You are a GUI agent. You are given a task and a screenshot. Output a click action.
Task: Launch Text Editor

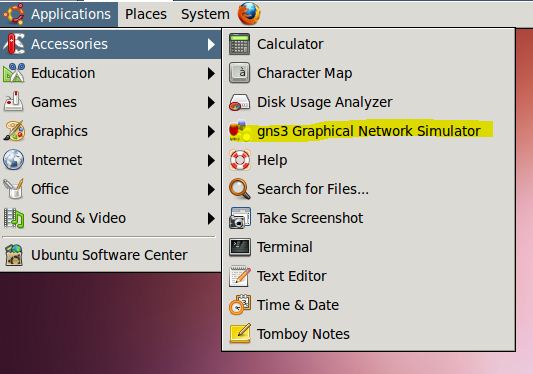(368, 276)
